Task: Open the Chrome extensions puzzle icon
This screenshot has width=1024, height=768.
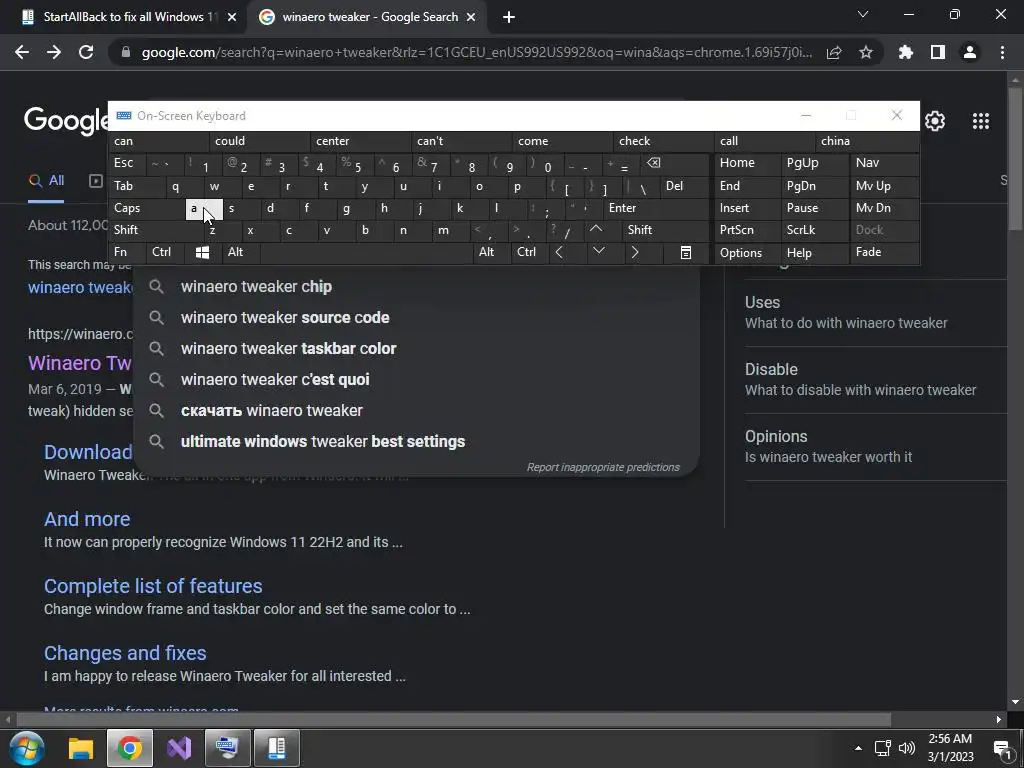Action: tap(906, 52)
